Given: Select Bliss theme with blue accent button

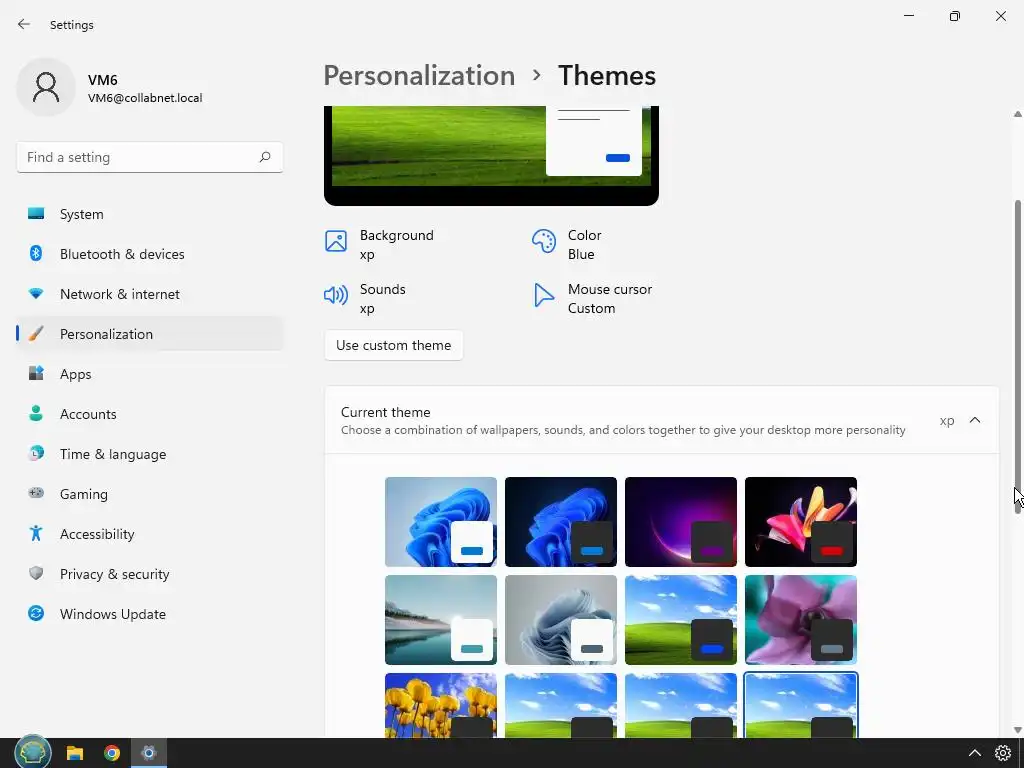Looking at the screenshot, I should 681,620.
